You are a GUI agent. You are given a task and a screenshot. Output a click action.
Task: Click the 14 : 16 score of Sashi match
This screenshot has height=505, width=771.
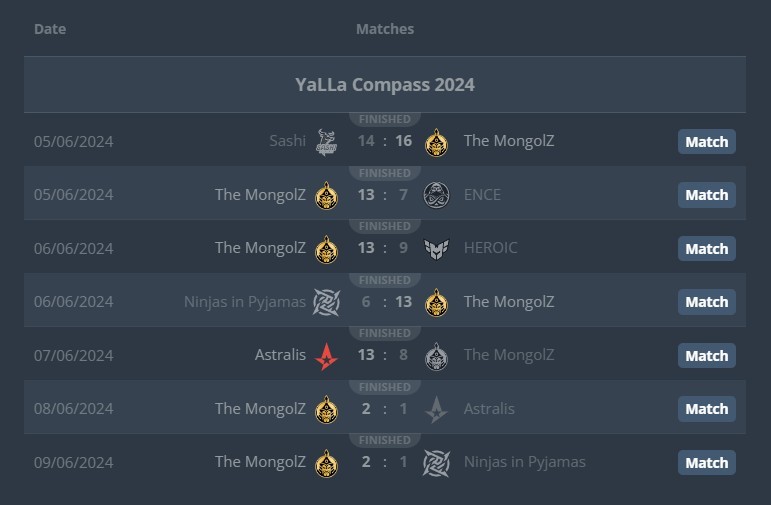pyautogui.click(x=385, y=141)
